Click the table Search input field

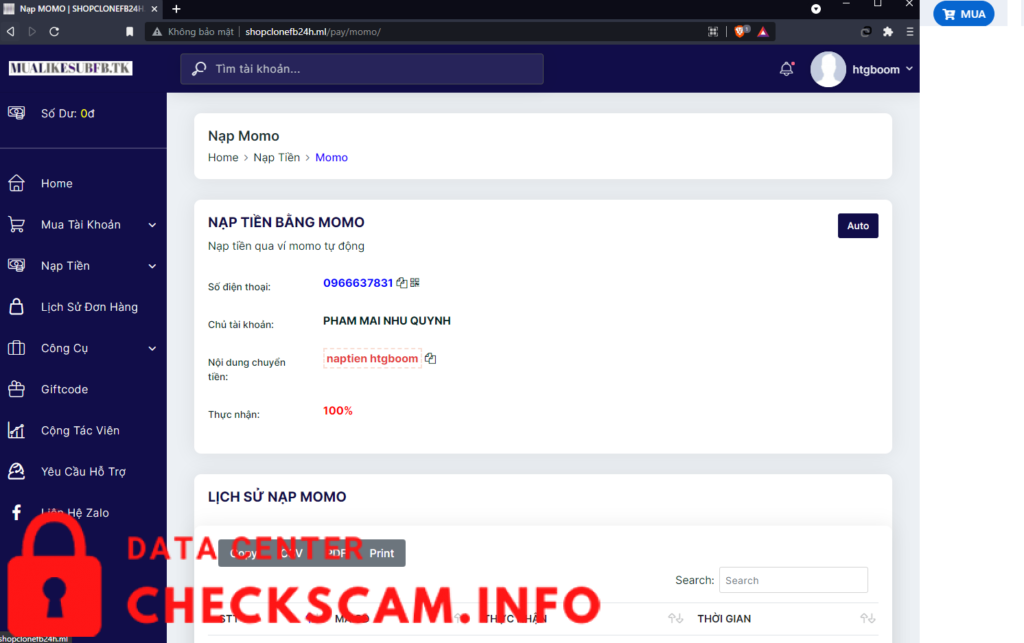click(x=793, y=580)
